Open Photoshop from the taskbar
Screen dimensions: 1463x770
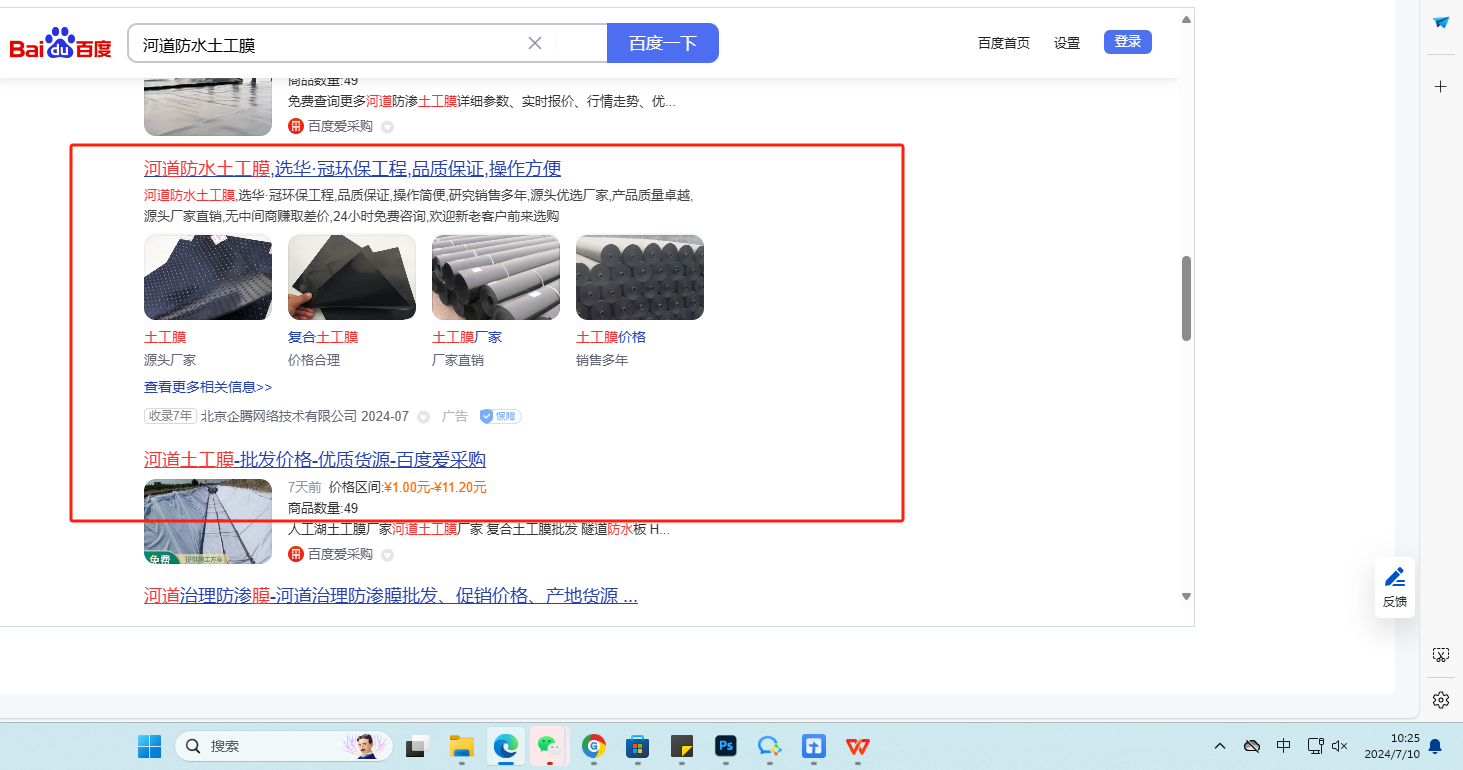click(726, 746)
